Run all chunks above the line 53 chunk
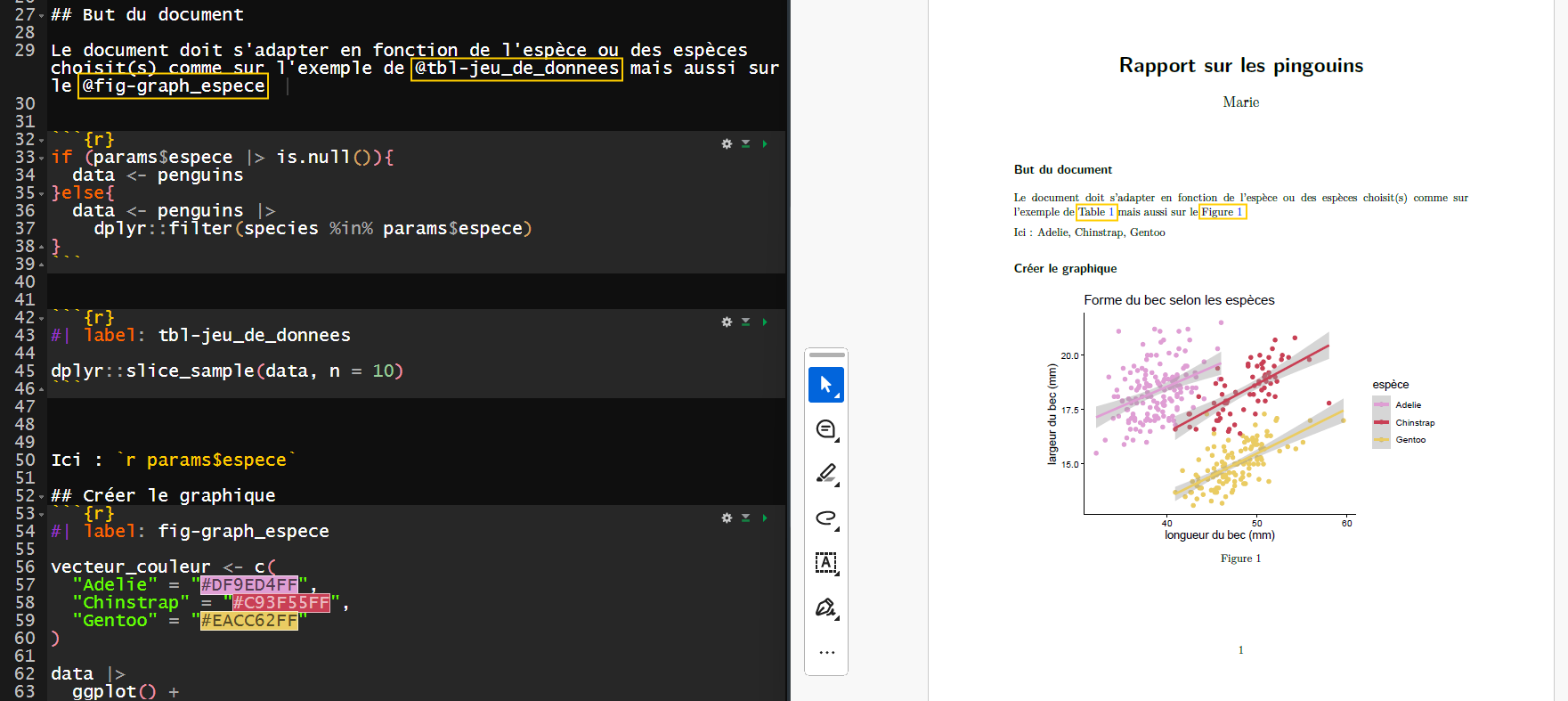Viewport: 1568px width, 701px height. click(x=746, y=518)
